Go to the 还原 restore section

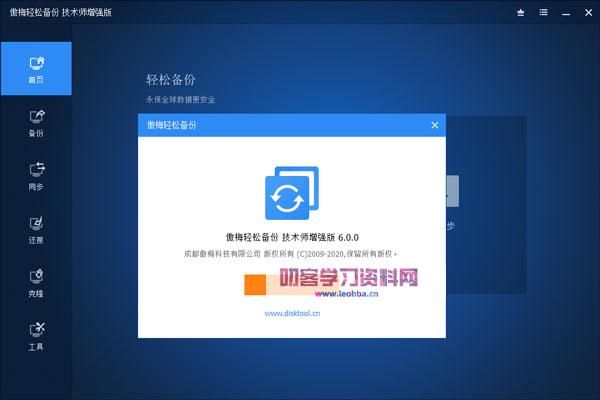[x=36, y=230]
